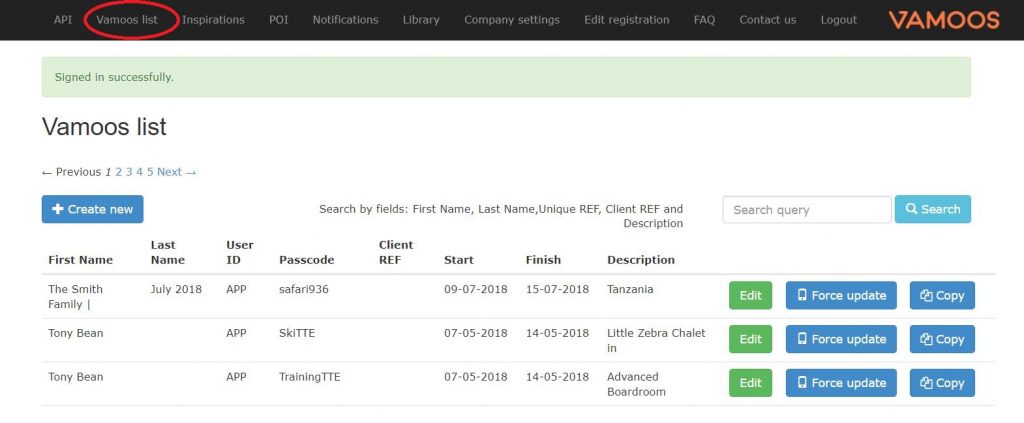1024x423 pixels.
Task: Click The Smith Family name cell
Action: pyautogui.click(x=75, y=296)
